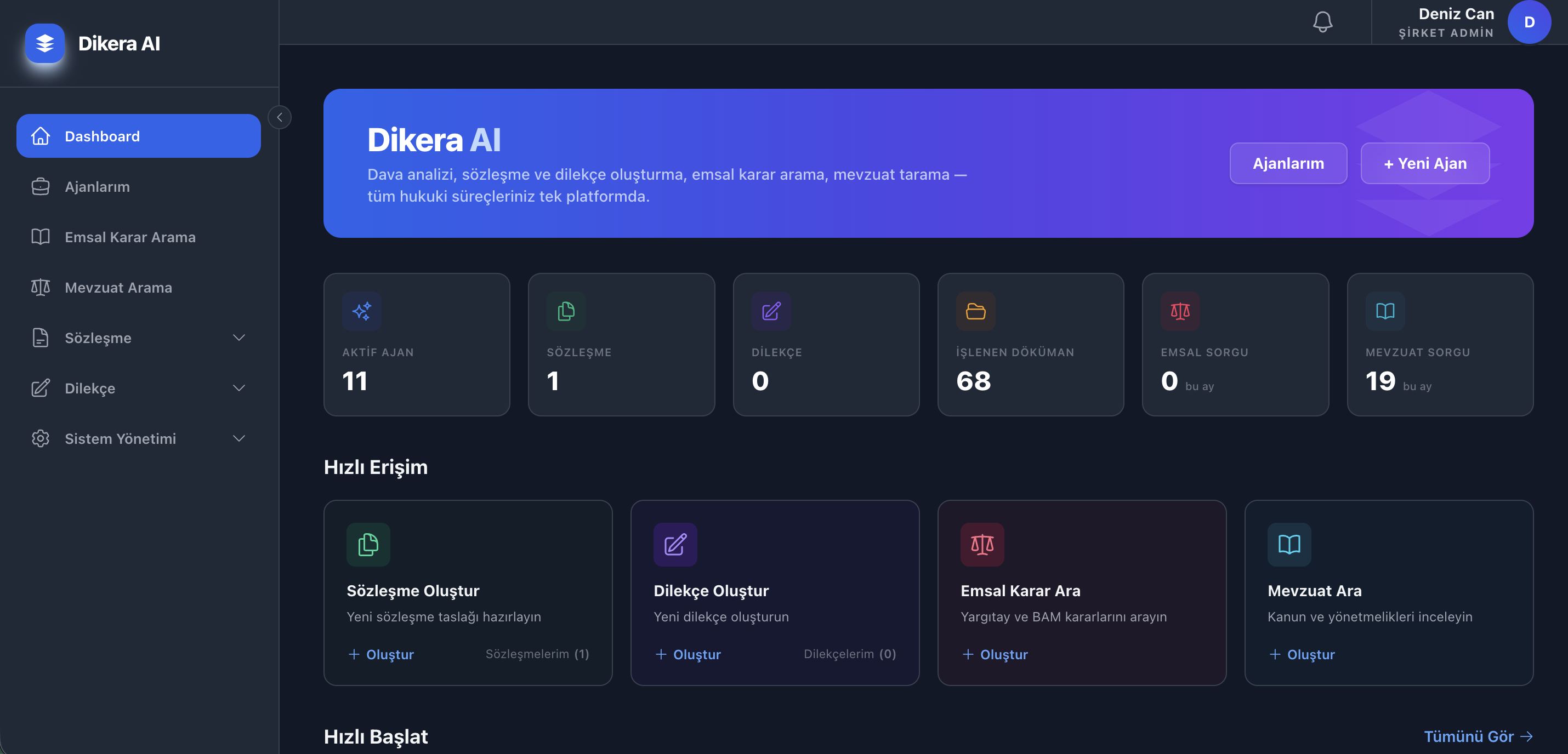Viewport: 1568px width, 754px height.
Task: Open notifications via the bell icon
Action: [1322, 22]
